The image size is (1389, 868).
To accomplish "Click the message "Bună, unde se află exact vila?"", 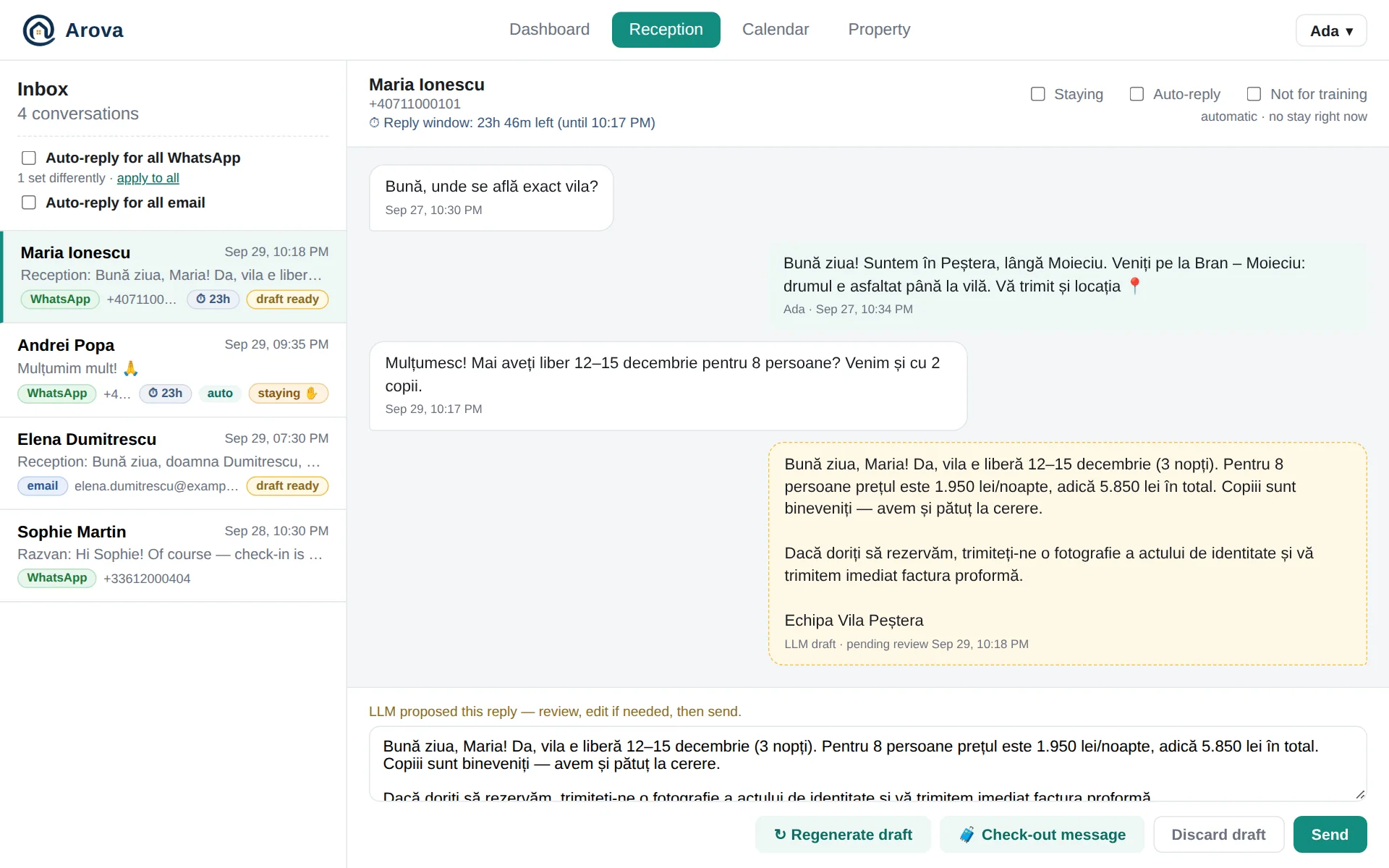I will (x=491, y=198).
